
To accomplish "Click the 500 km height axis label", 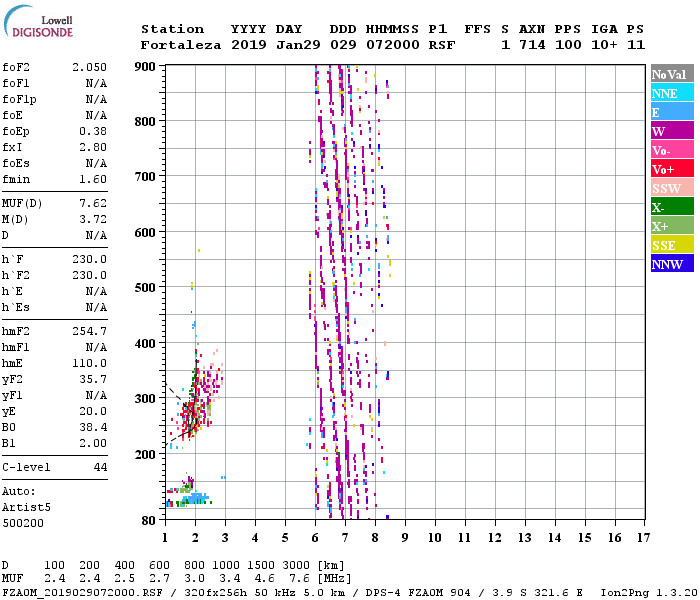I will coord(145,288).
